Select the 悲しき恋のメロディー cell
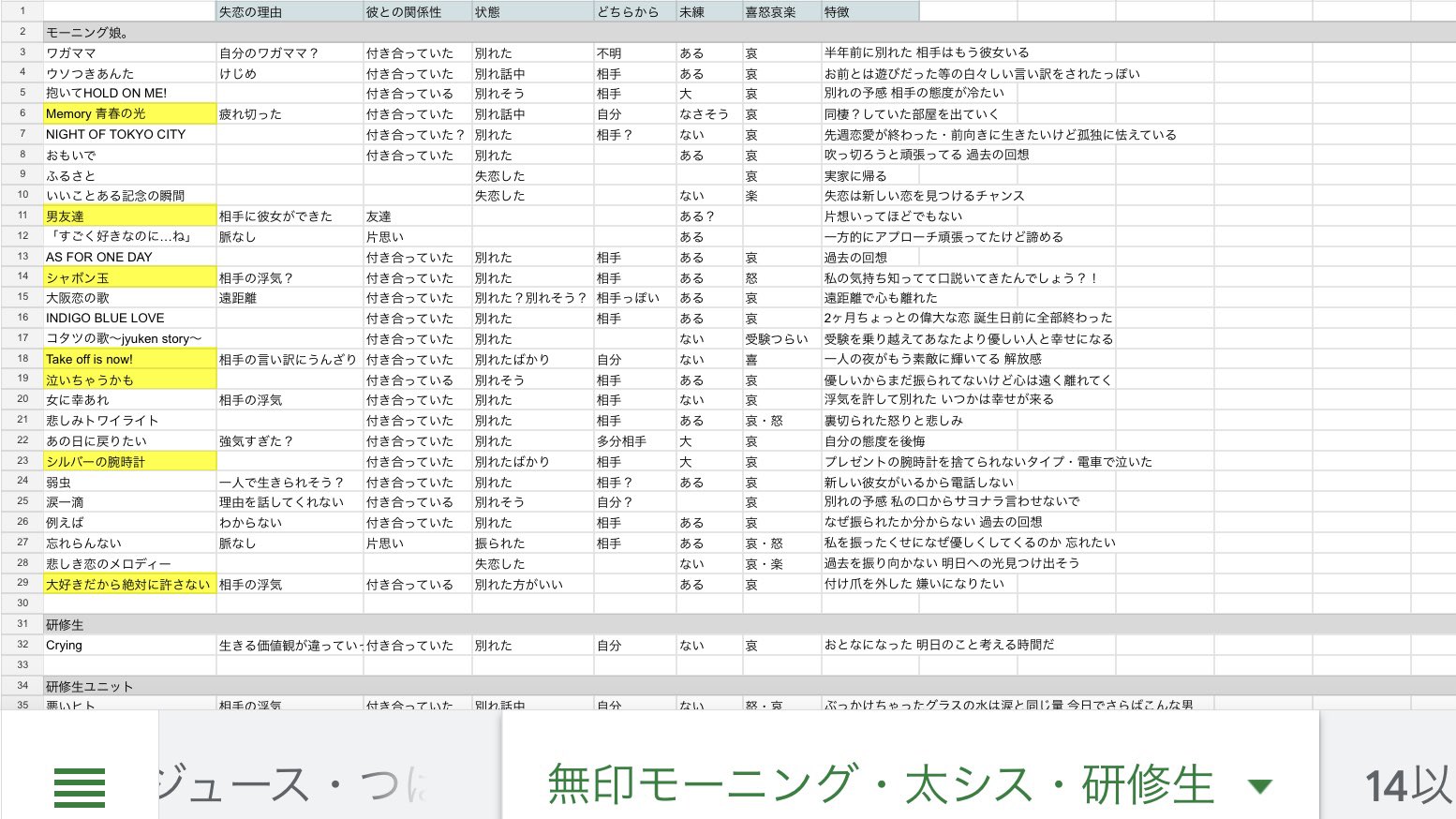Screen dimensions: 1456x819 [x=129, y=563]
